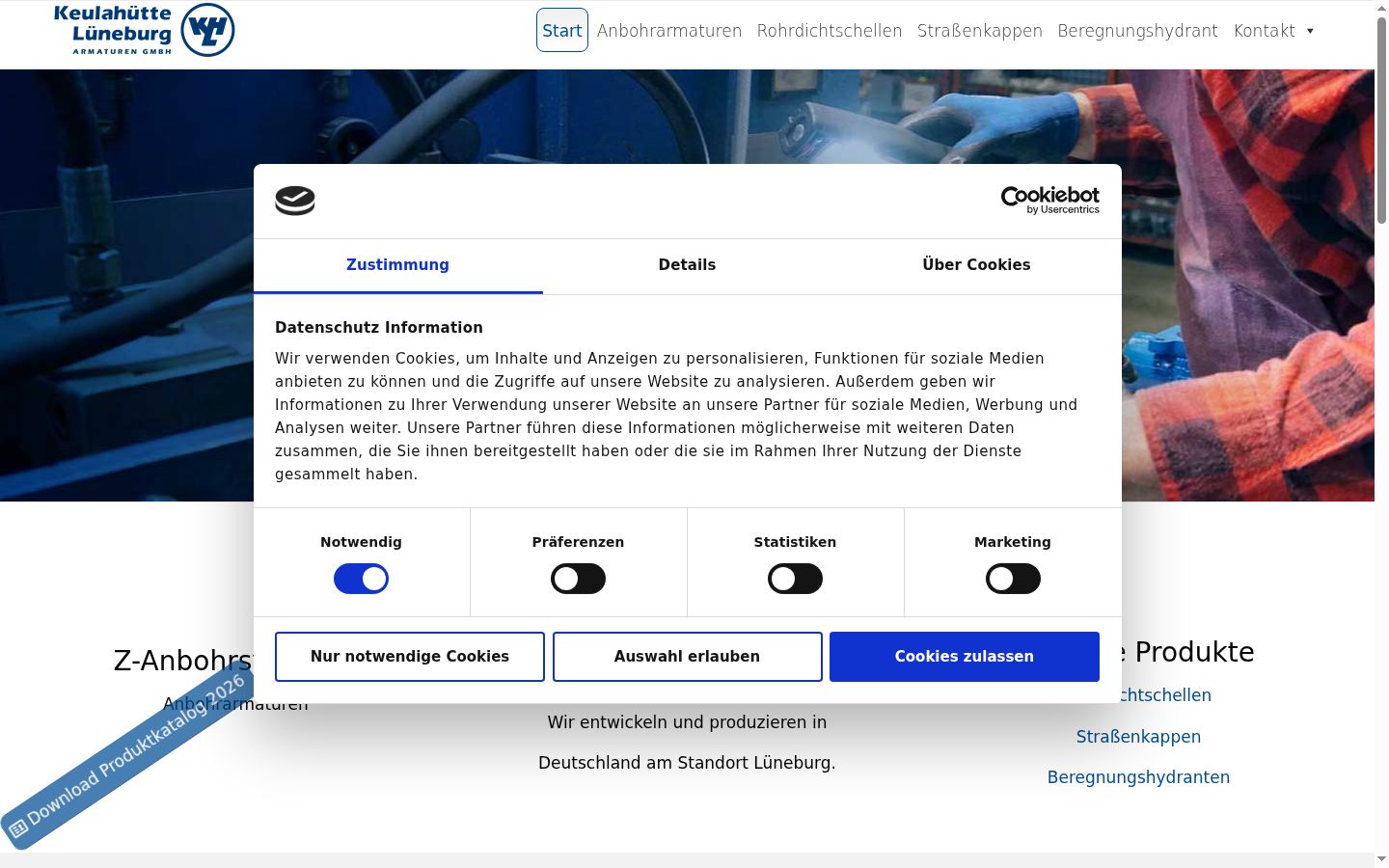1389x868 pixels.
Task: Enable the Marketing cookies switch
Action: (1013, 579)
